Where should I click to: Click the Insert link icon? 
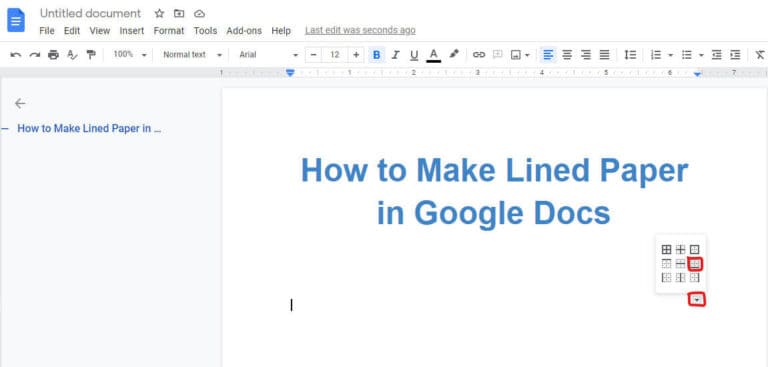point(479,55)
